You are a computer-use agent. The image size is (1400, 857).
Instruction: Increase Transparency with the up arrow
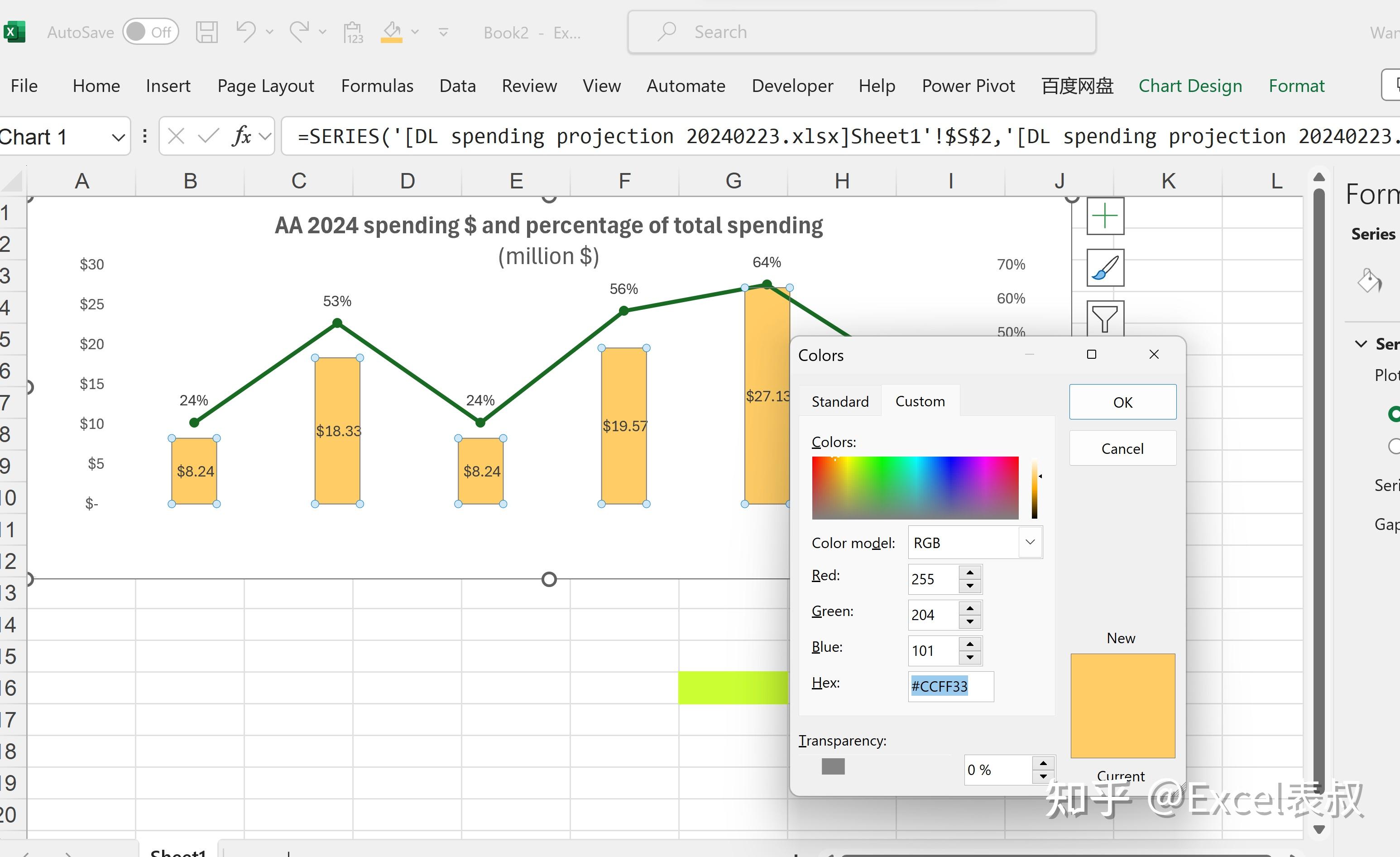pyautogui.click(x=1043, y=763)
